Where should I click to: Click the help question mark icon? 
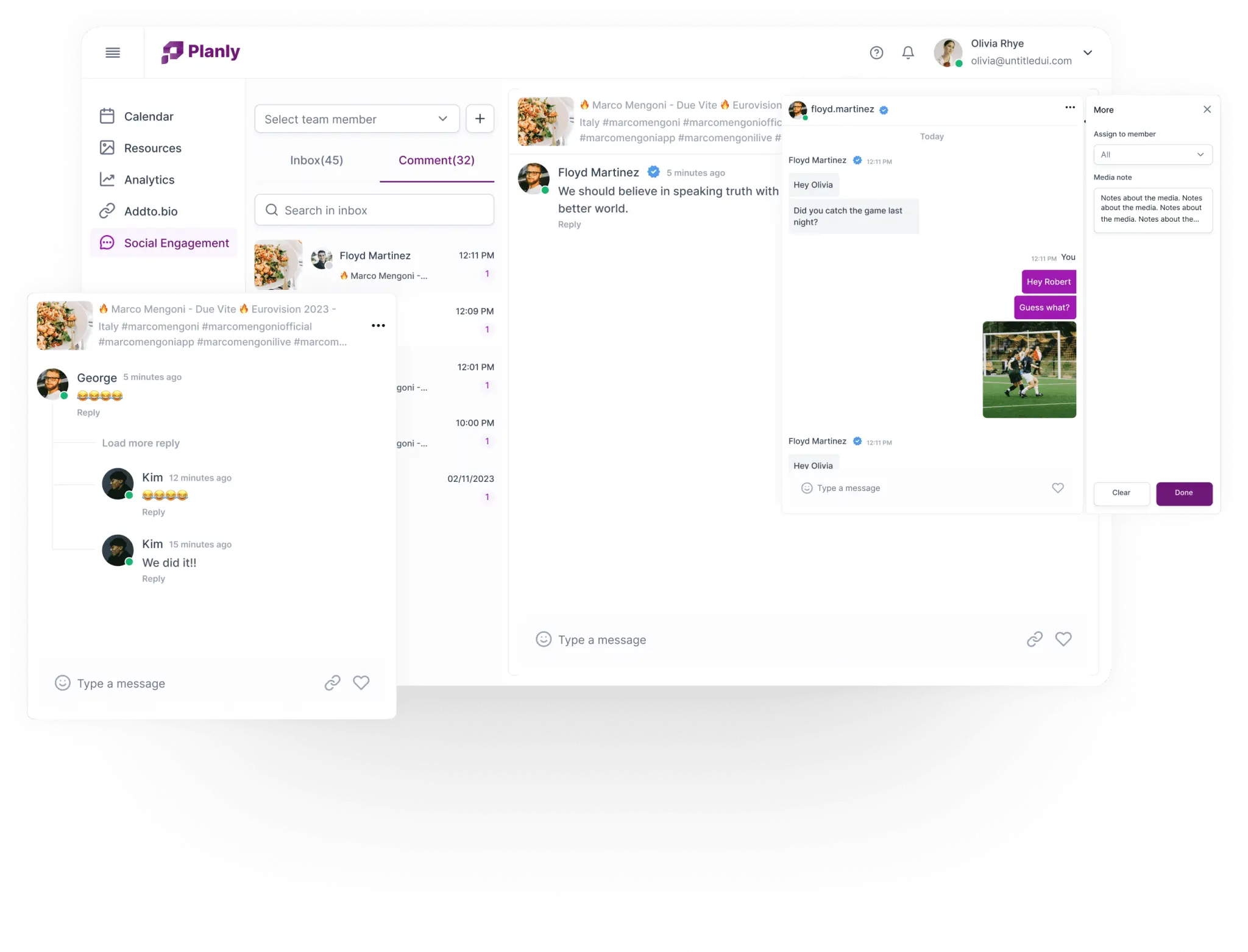pos(877,52)
